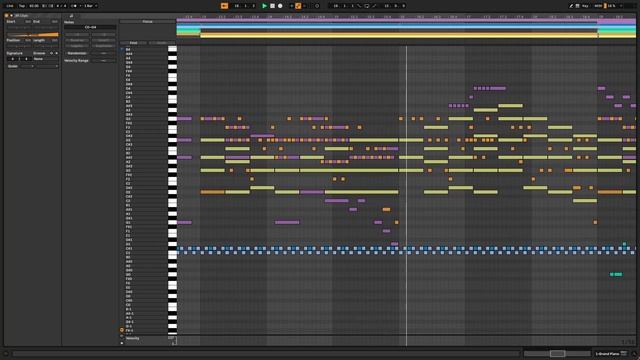Open Key map mode
Screen dimensions: 640x360
tap(585, 6)
